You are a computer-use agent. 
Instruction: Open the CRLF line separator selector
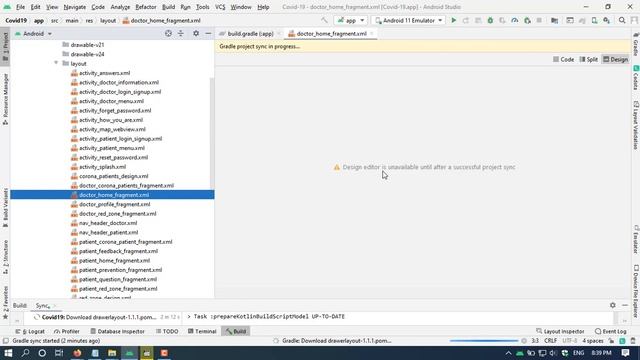[550, 341]
